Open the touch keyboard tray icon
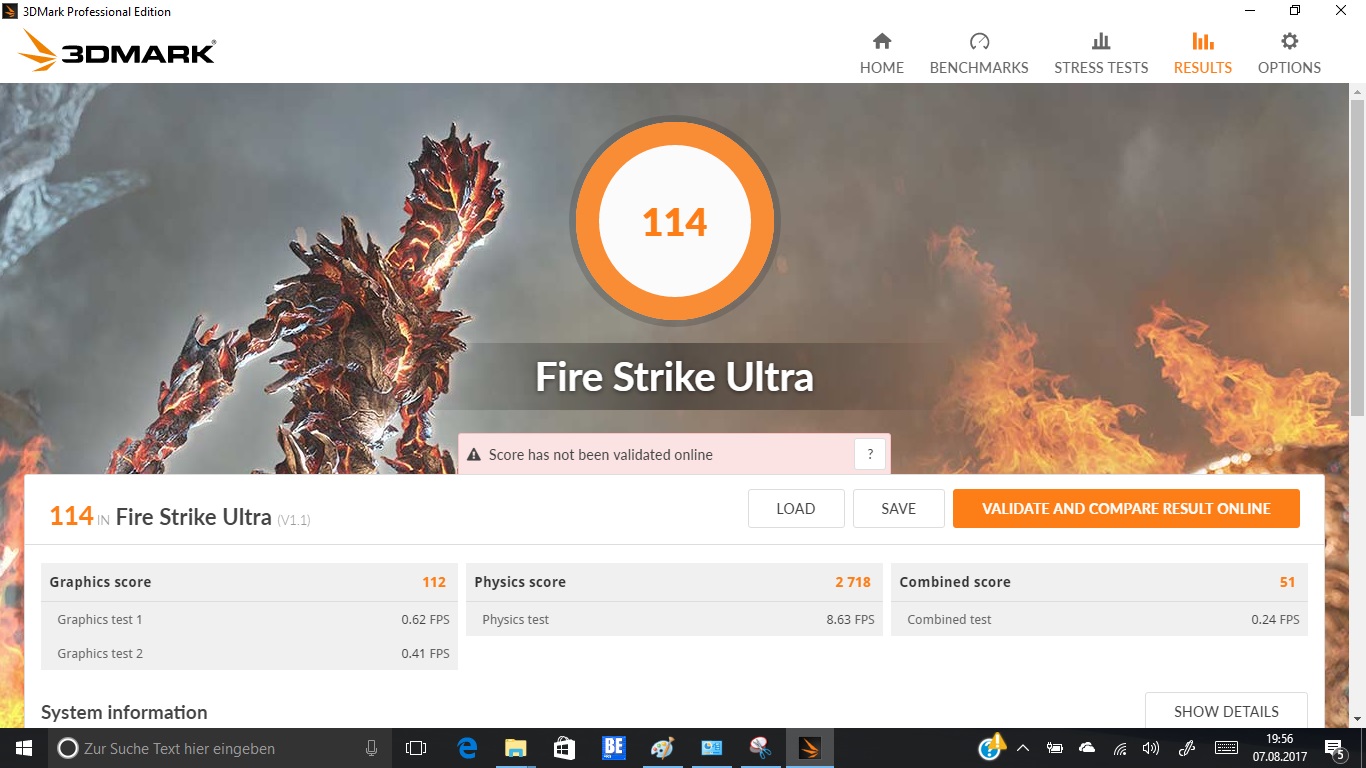The height and width of the screenshot is (768, 1366). [x=1226, y=748]
